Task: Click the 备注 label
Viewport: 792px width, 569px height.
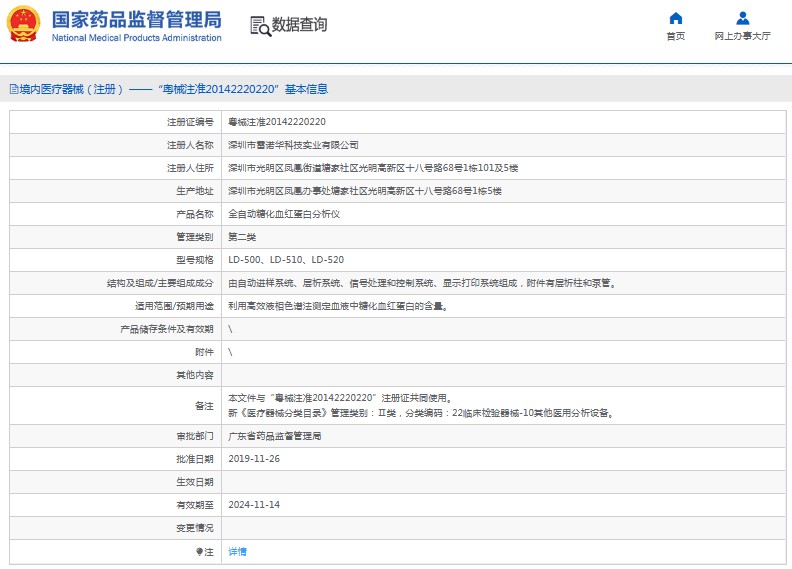Action: (204, 406)
